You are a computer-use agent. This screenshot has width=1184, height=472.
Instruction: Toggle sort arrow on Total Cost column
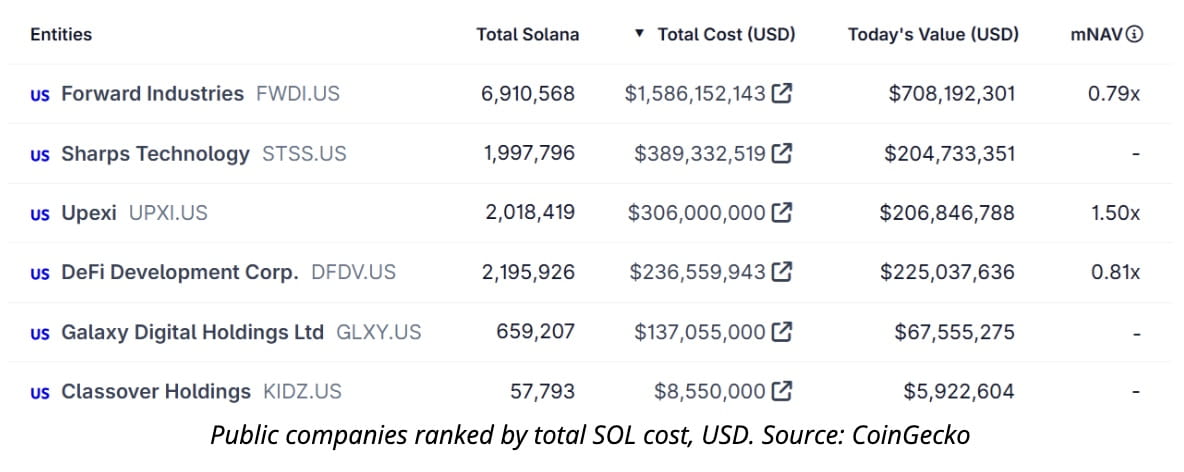640,34
